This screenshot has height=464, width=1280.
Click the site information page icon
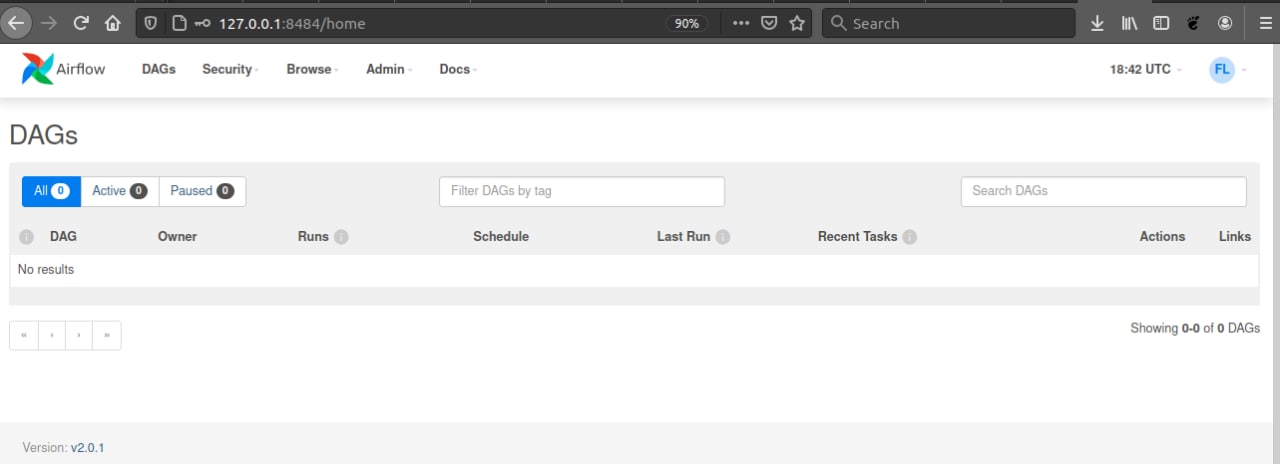pyautogui.click(x=178, y=23)
